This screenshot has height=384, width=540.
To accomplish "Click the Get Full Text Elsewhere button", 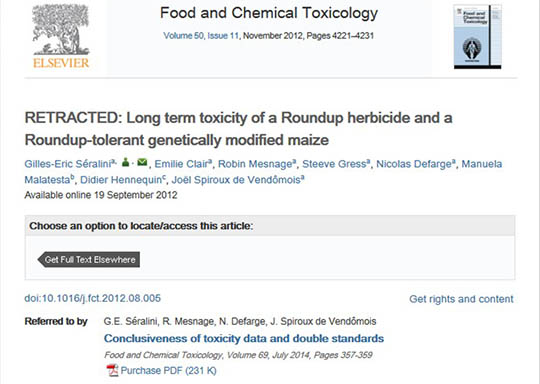I will 89,259.
